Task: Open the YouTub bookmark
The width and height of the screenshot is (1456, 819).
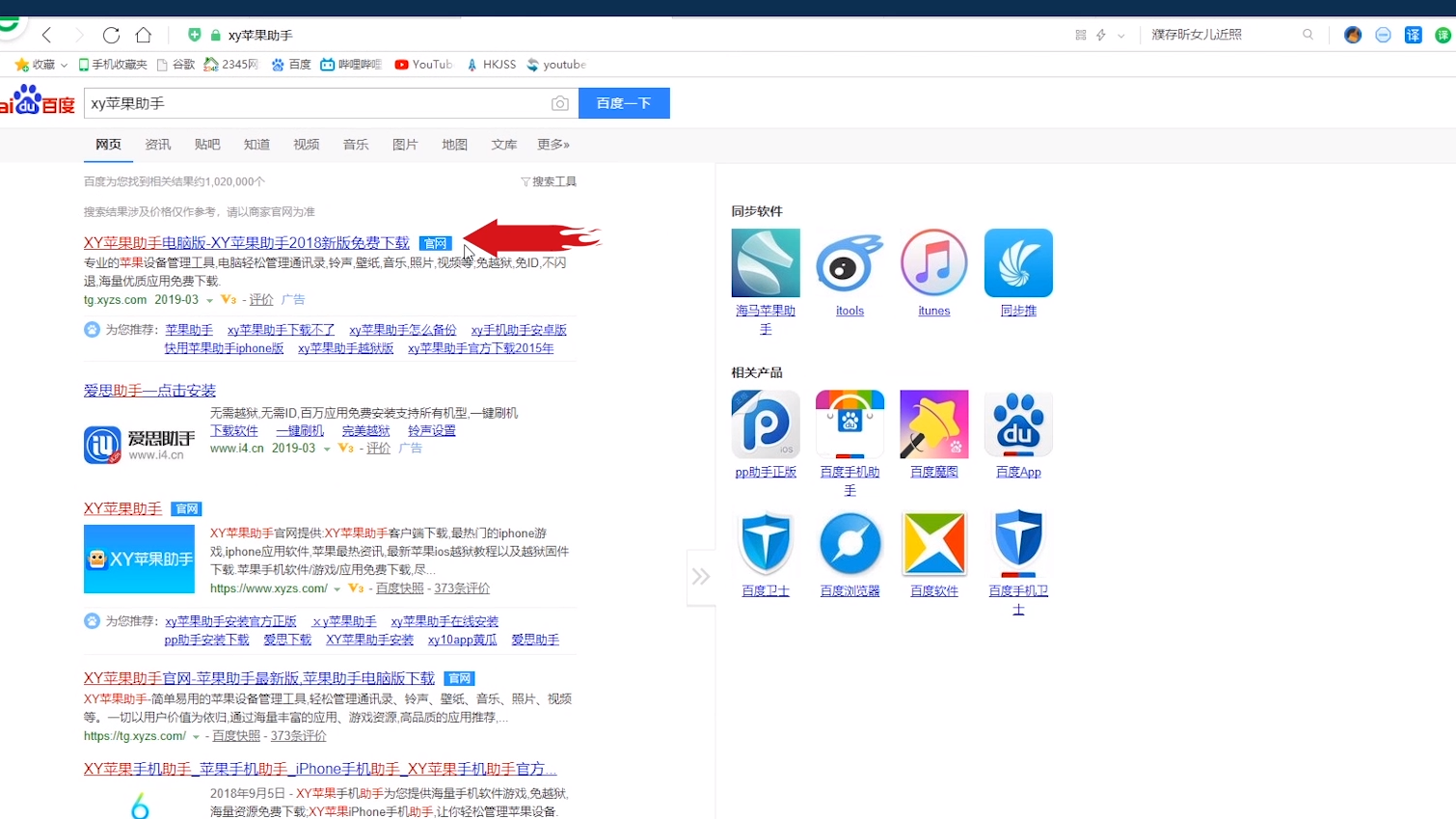Action: (x=423, y=65)
